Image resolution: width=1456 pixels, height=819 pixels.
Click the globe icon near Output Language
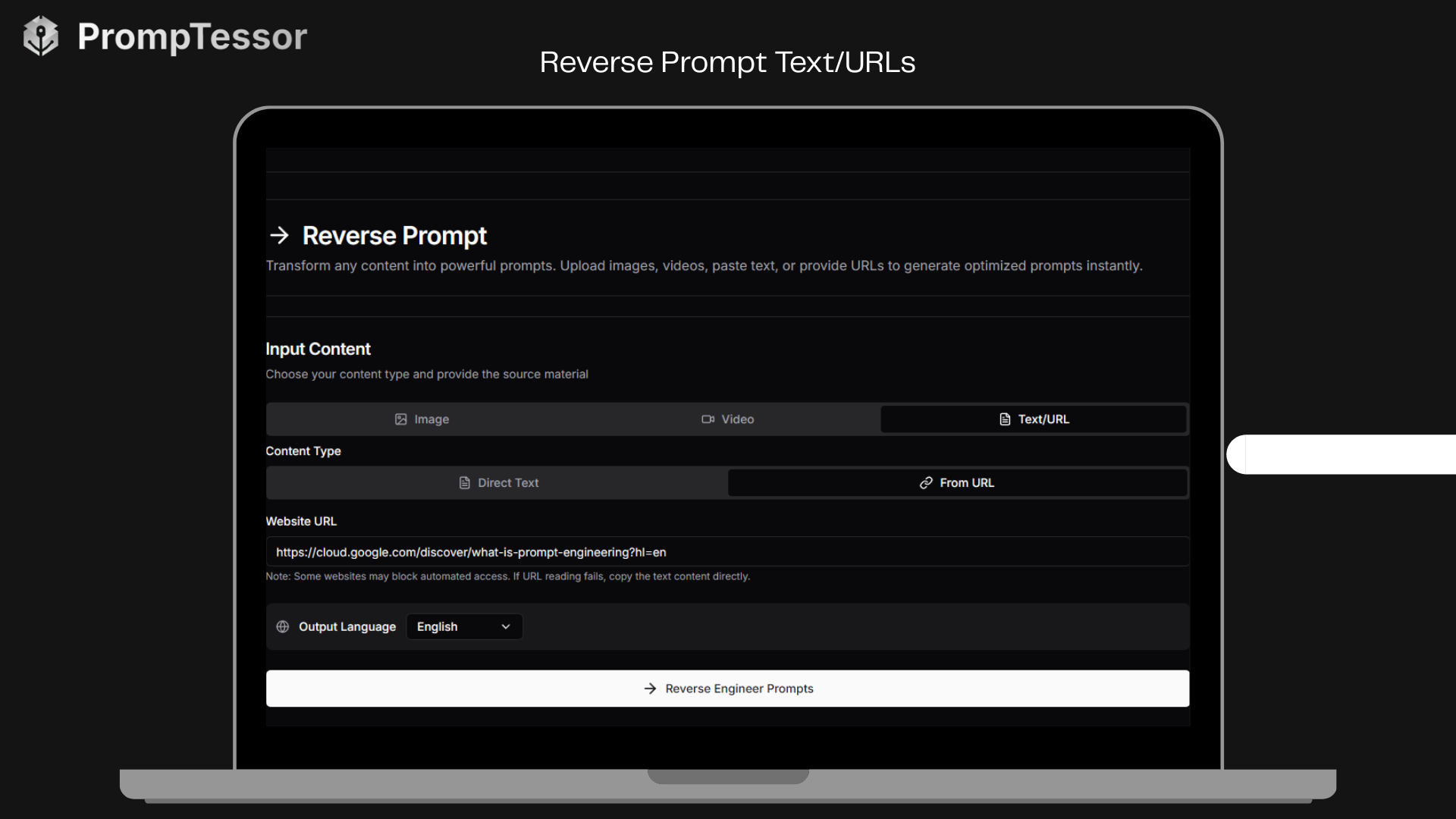coord(281,626)
